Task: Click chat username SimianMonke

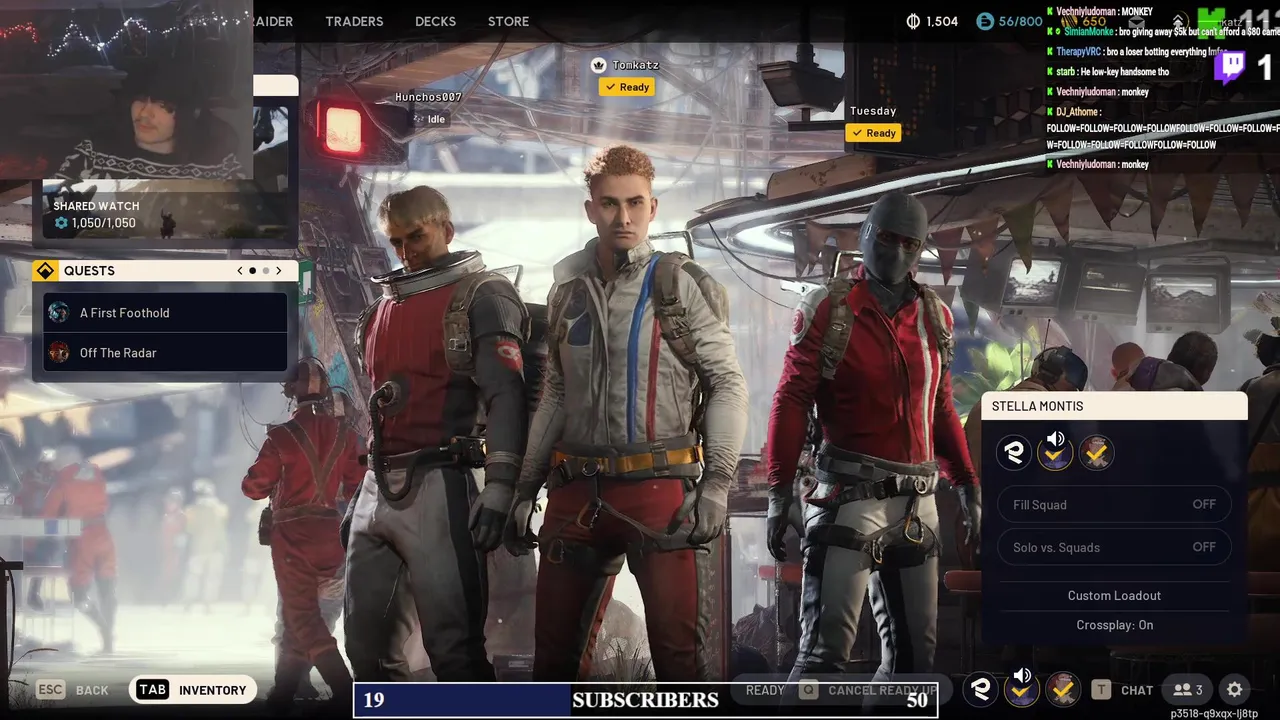Action: (1088, 32)
